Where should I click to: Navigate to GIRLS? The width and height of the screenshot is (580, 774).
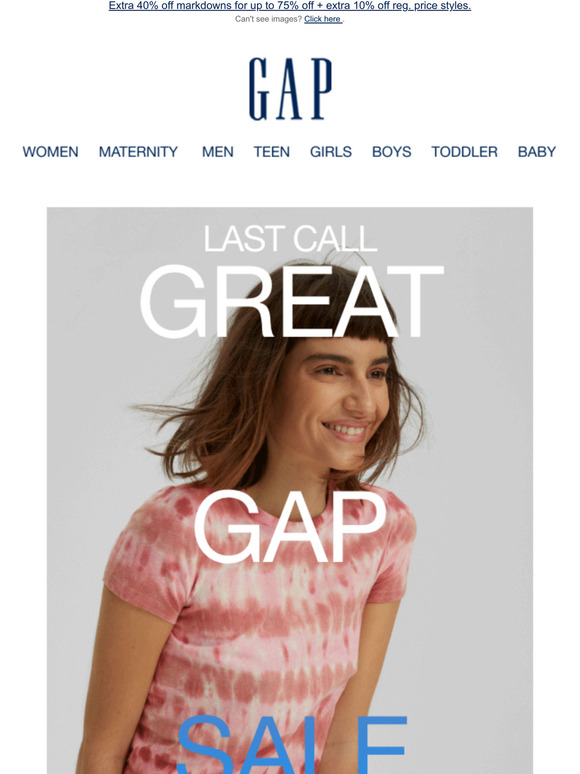(x=331, y=152)
